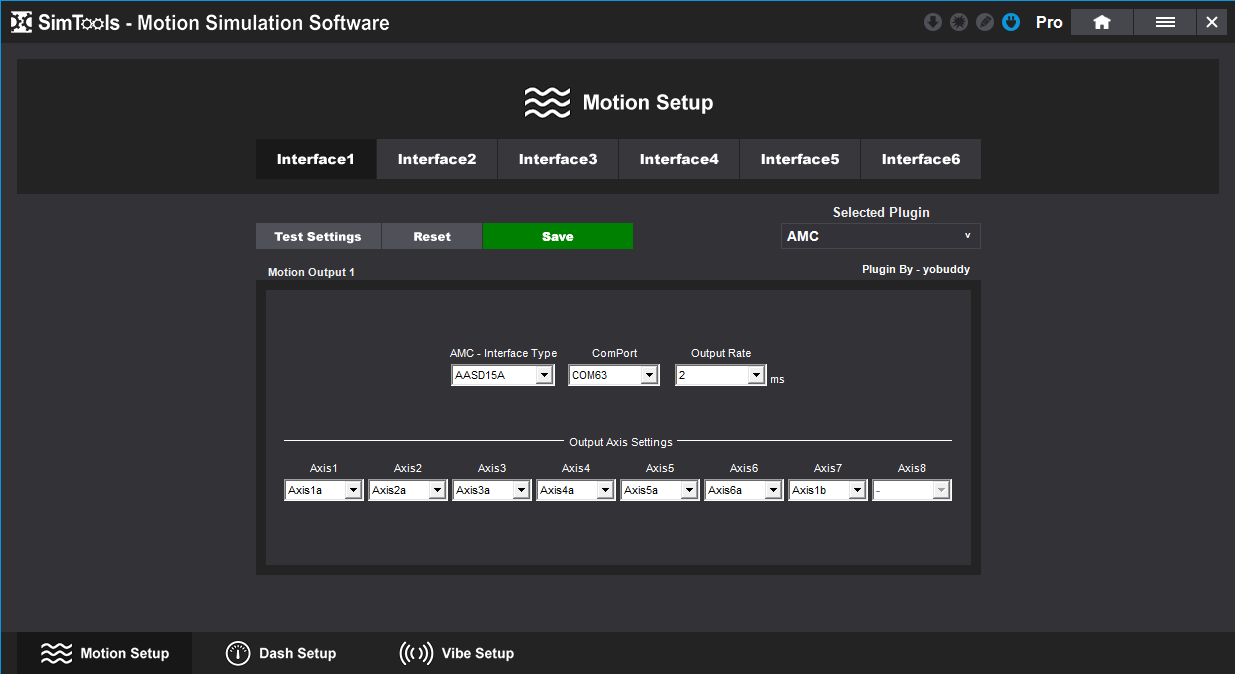
Task: Click the 'Plugin By - yobuddy' text
Action: pos(916,269)
